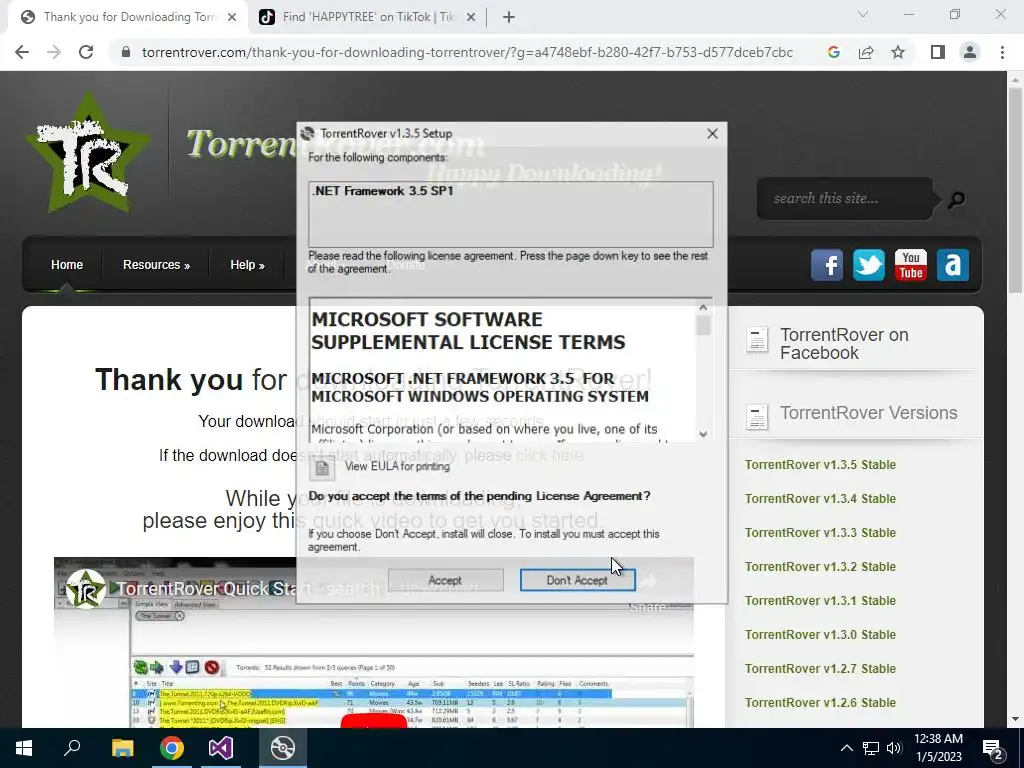
Task: Click the video channel TR avatar
Action: pos(86,589)
